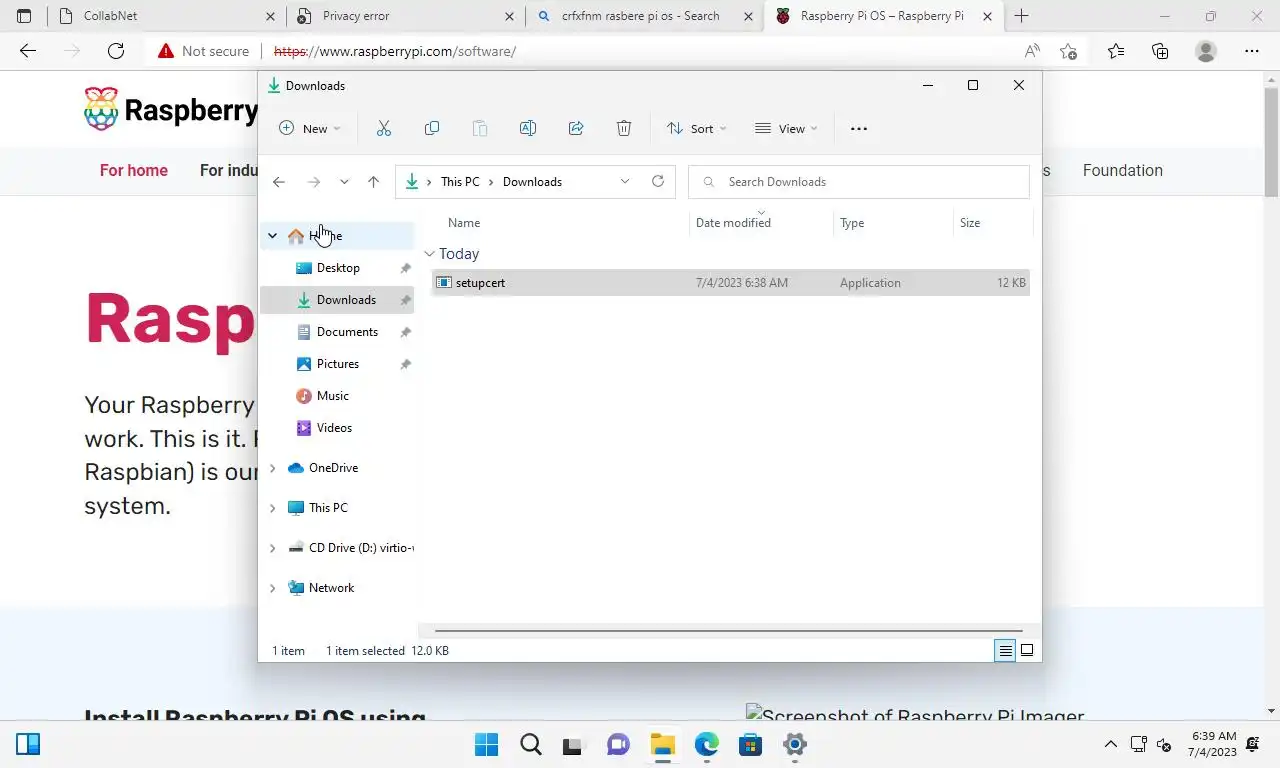Switch to details view icon in status bar
The width and height of the screenshot is (1280, 768).
tap(1005, 650)
